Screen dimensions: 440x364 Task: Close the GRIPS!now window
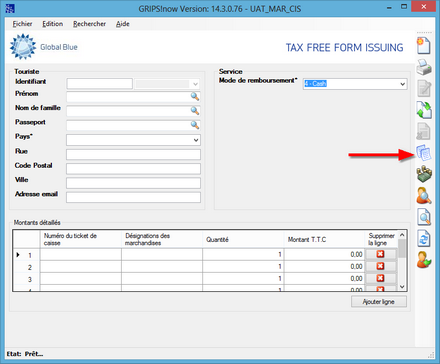point(423,7)
